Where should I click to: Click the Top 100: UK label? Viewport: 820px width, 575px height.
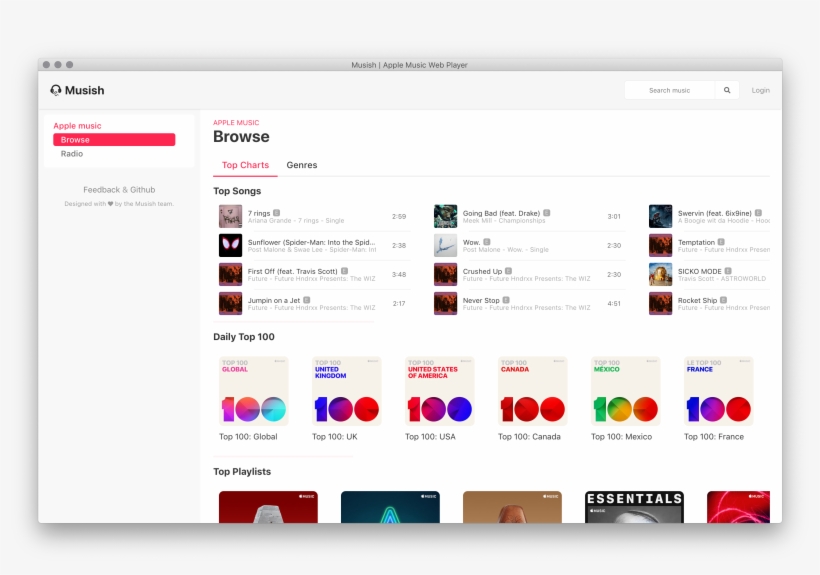(x=335, y=436)
